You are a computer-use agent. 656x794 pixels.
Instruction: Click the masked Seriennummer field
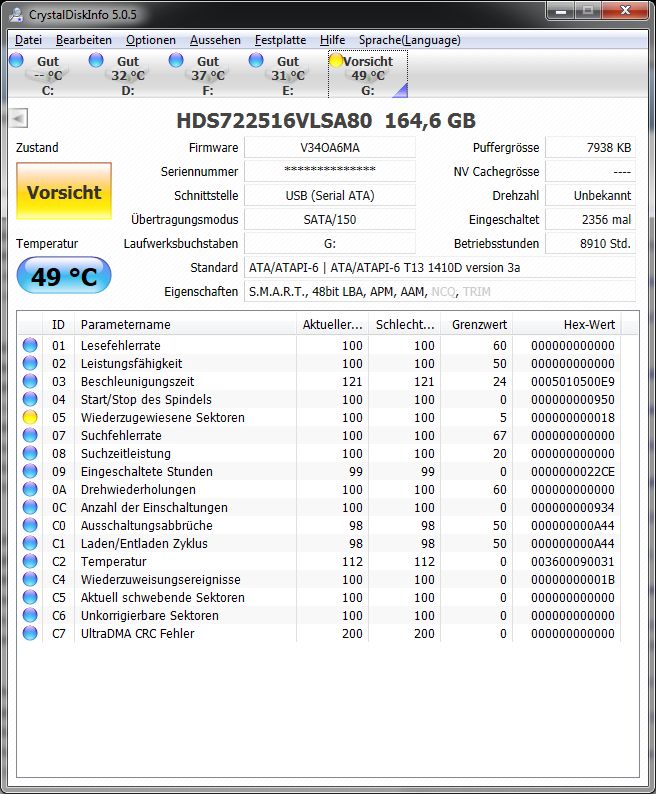point(330,171)
